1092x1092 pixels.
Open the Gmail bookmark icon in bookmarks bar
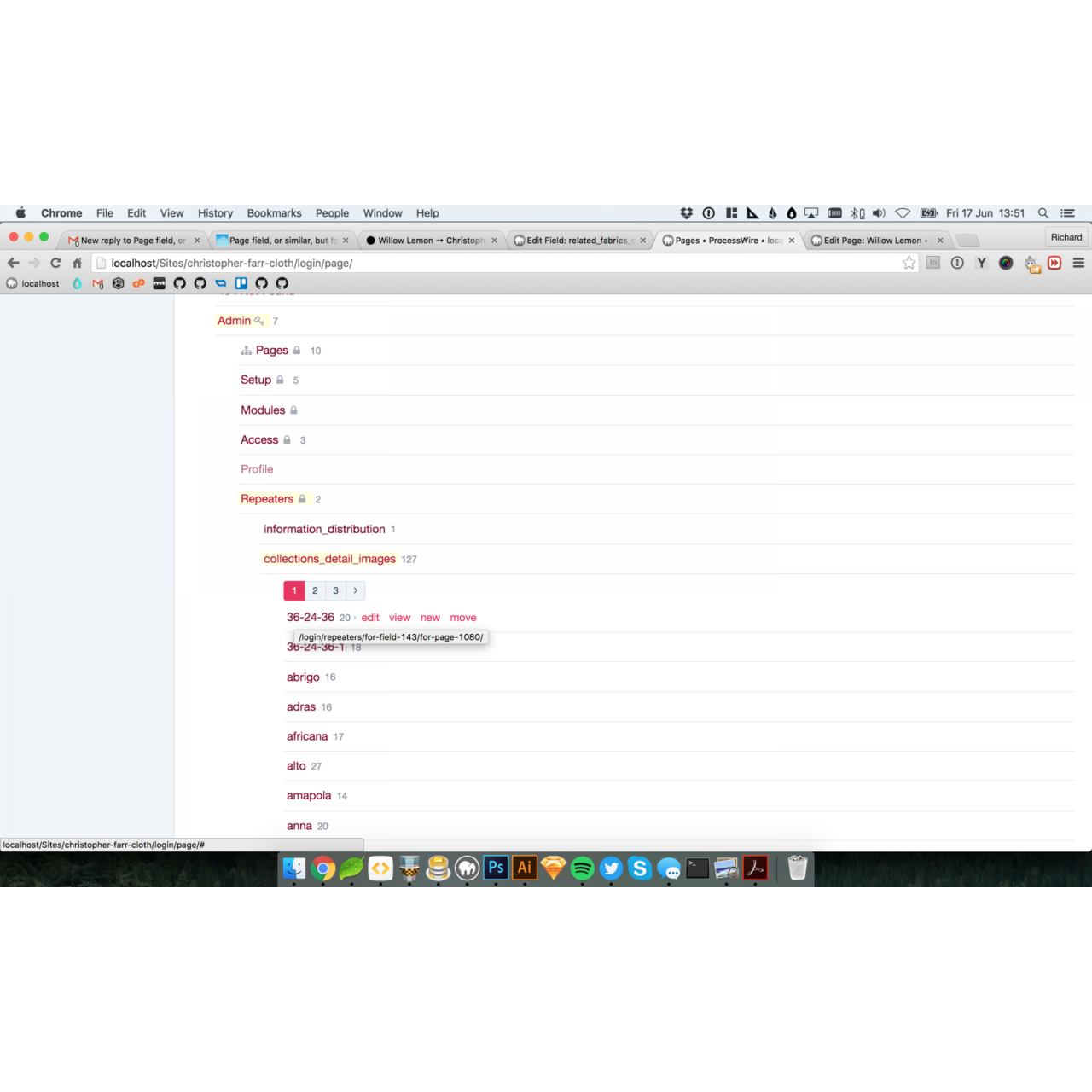coord(97,283)
